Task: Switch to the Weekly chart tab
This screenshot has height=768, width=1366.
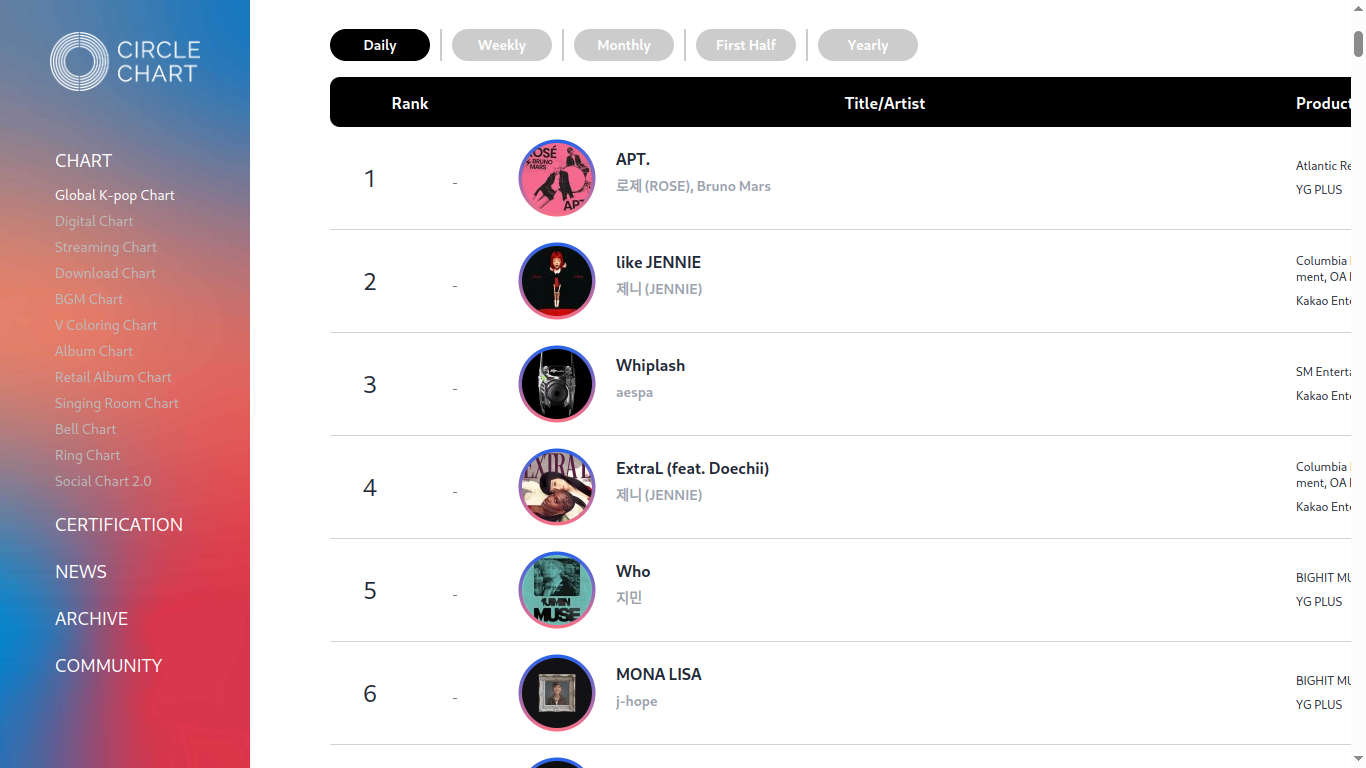Action: pyautogui.click(x=502, y=45)
